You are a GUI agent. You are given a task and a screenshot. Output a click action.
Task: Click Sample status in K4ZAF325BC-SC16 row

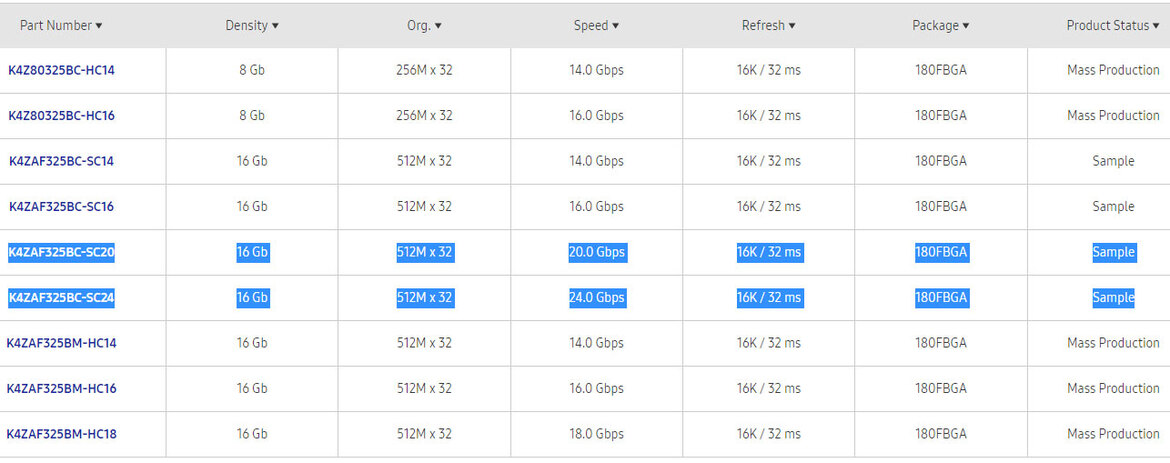(x=1113, y=207)
